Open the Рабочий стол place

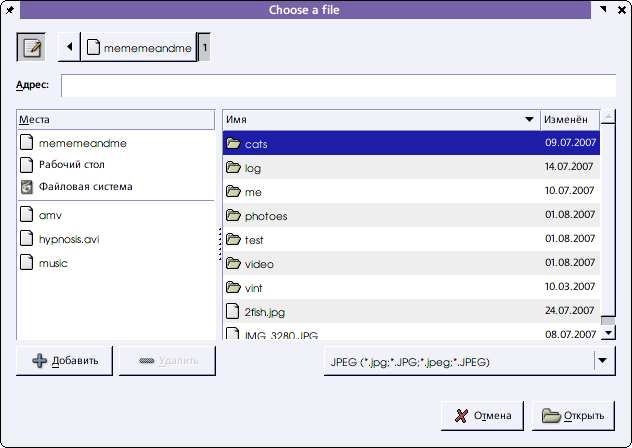click(x=71, y=164)
